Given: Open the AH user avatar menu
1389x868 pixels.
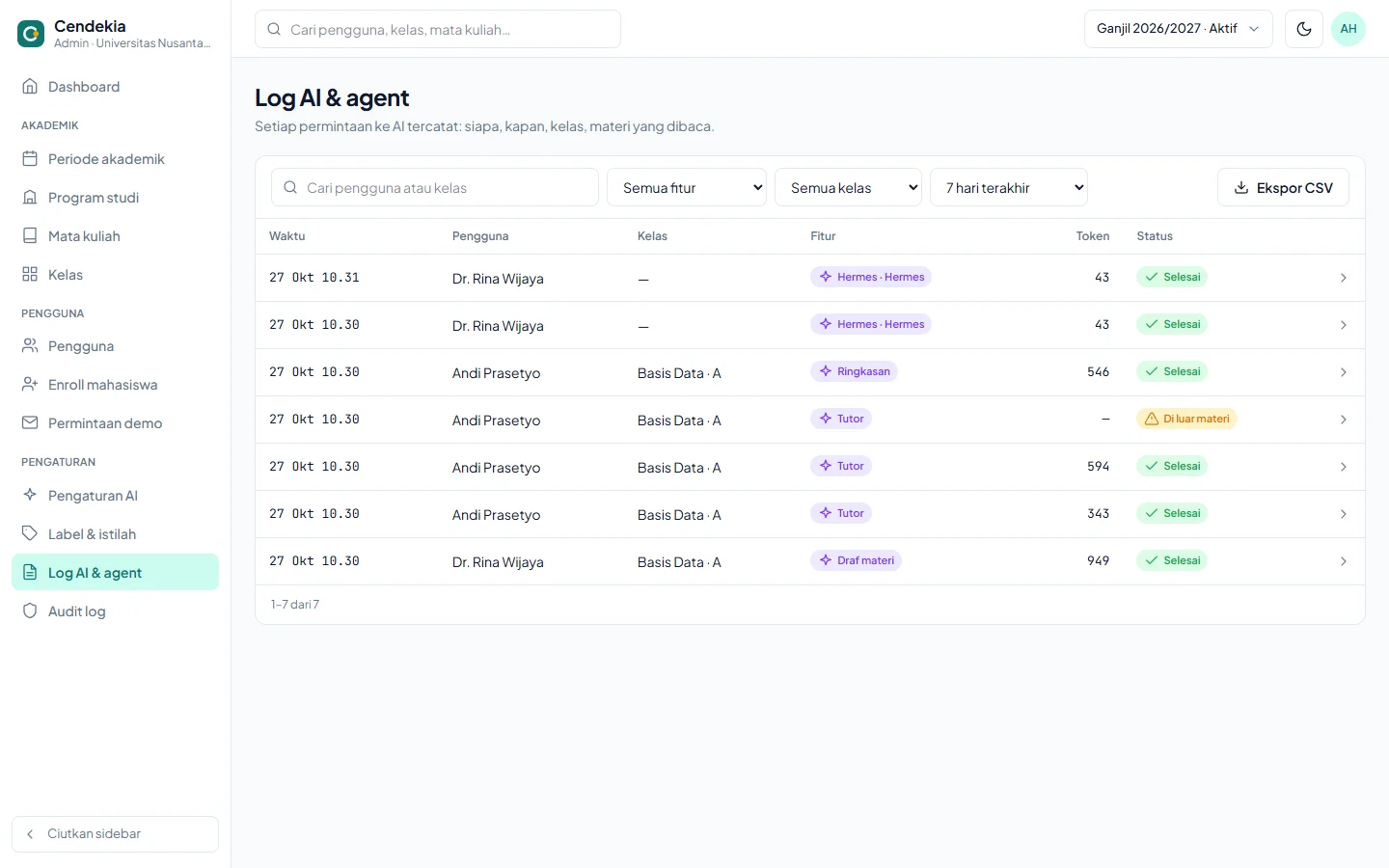Looking at the screenshot, I should (x=1348, y=29).
